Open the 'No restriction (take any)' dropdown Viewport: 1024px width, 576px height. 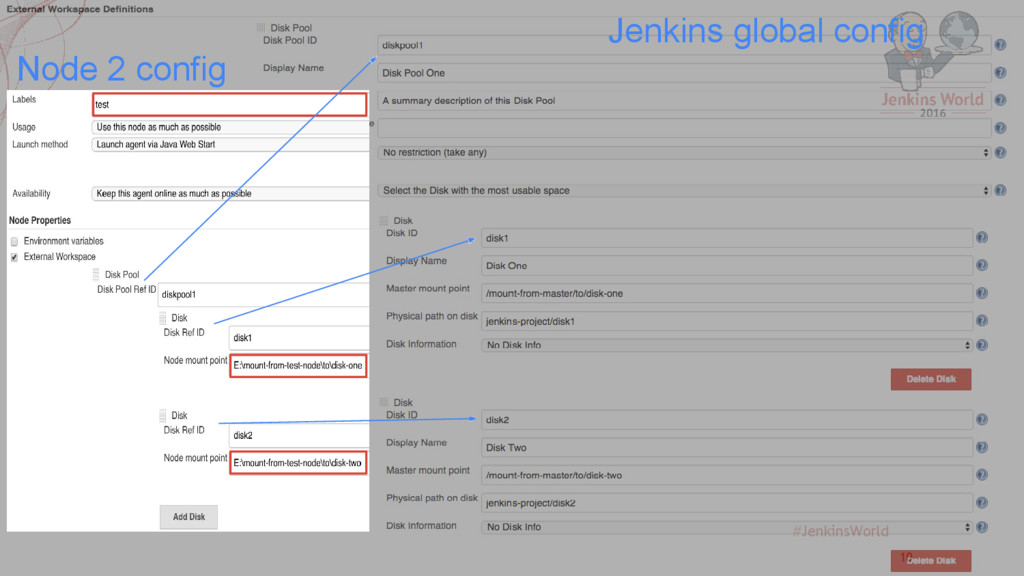(684, 153)
